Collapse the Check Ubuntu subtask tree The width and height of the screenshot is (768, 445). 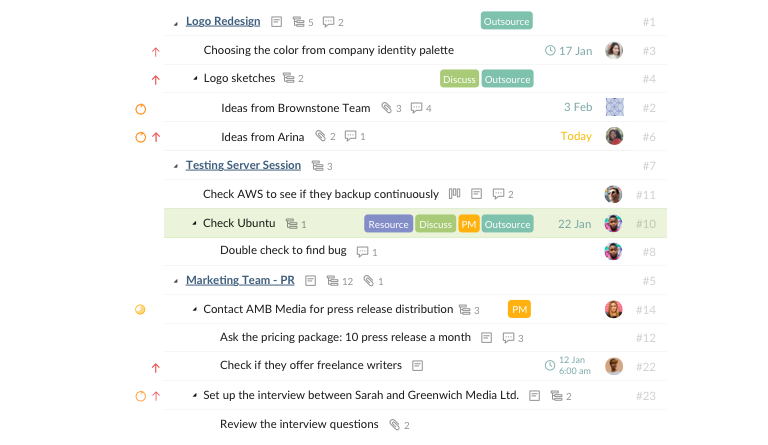click(194, 223)
